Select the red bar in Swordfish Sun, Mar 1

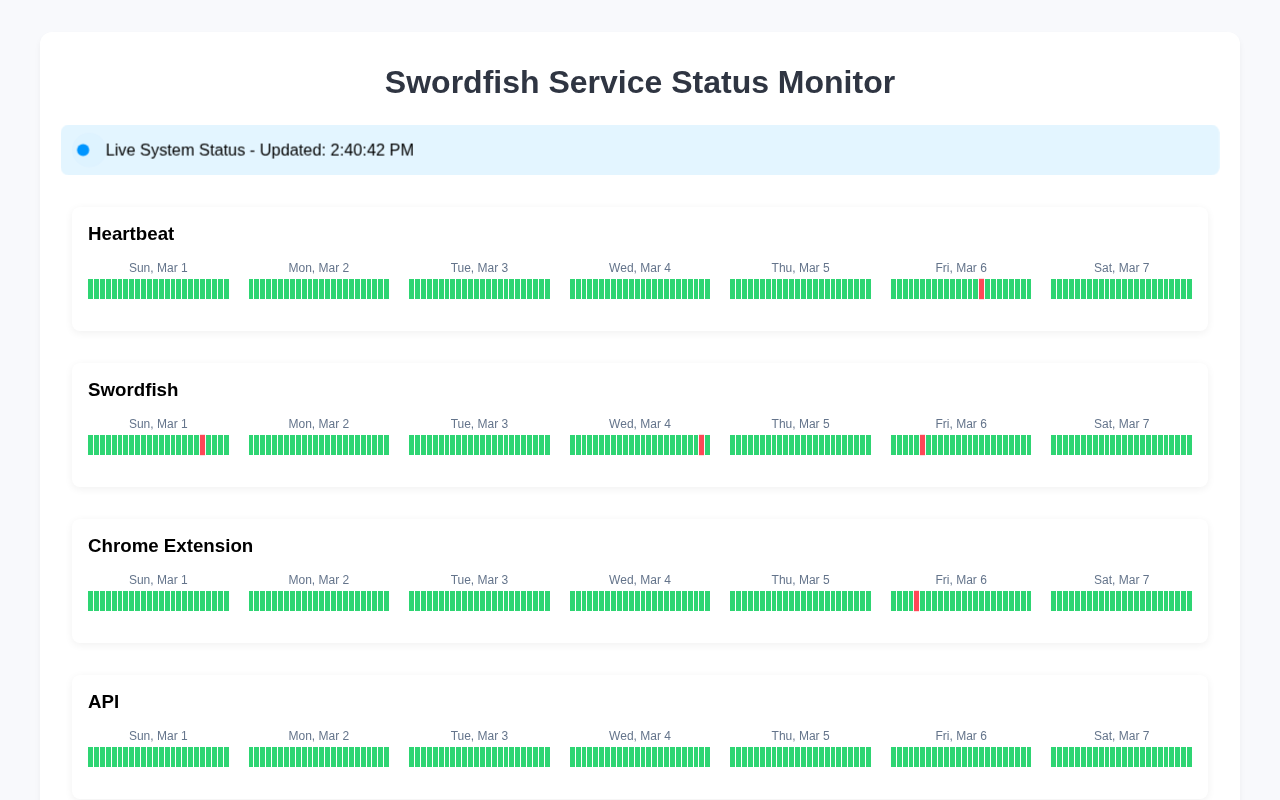coord(202,445)
